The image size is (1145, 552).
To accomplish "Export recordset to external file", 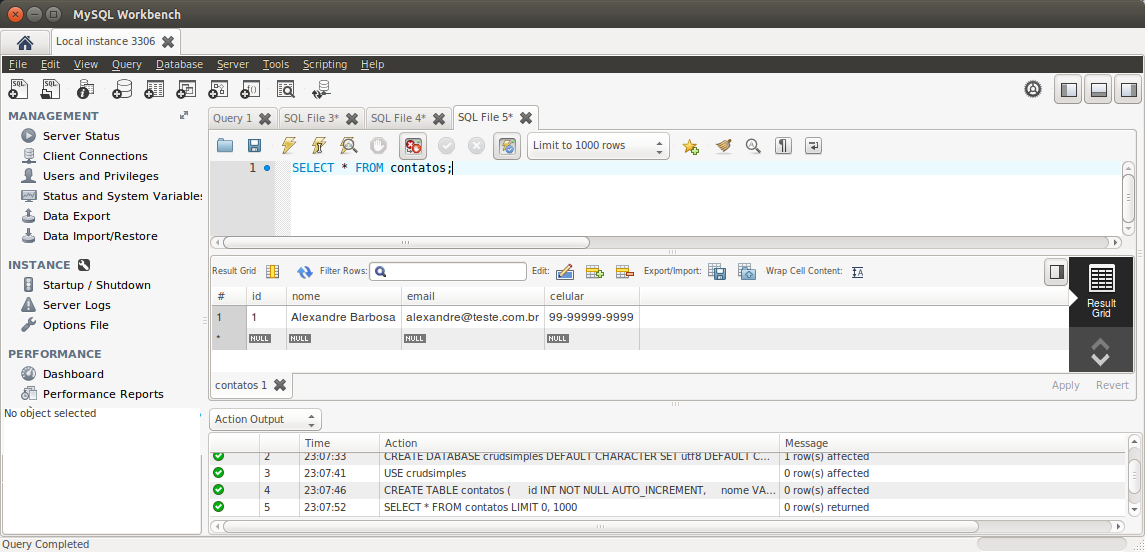I will pos(717,272).
